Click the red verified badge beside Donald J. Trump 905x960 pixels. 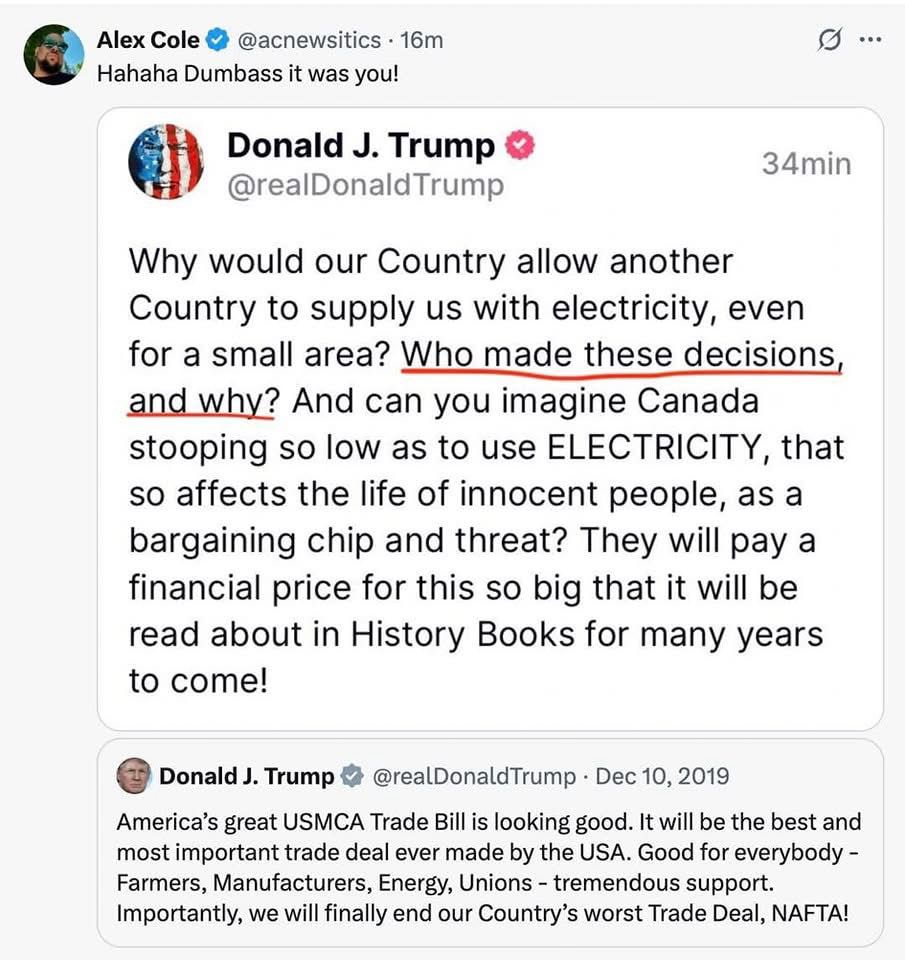tap(519, 146)
